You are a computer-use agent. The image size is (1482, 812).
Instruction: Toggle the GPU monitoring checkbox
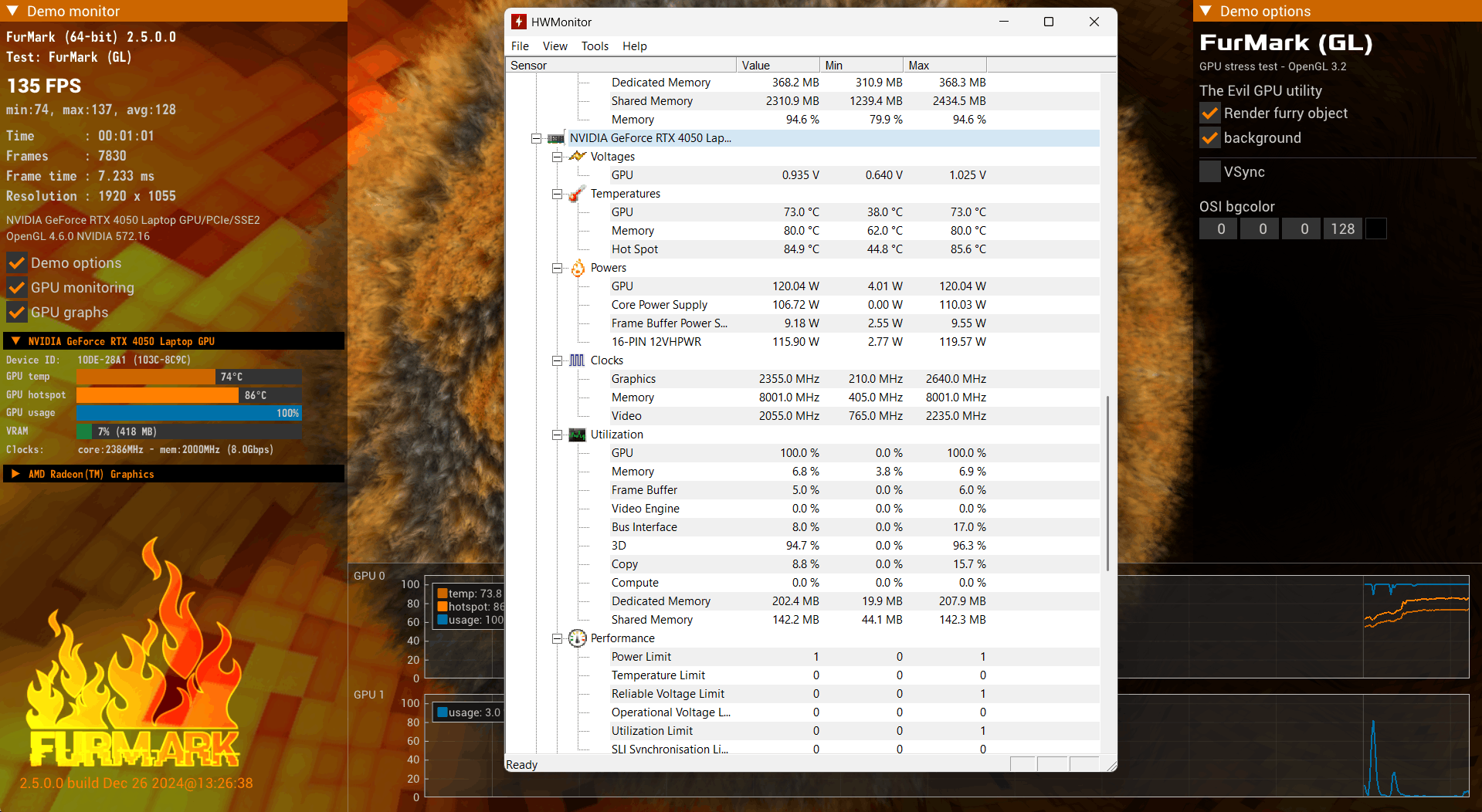point(16,288)
